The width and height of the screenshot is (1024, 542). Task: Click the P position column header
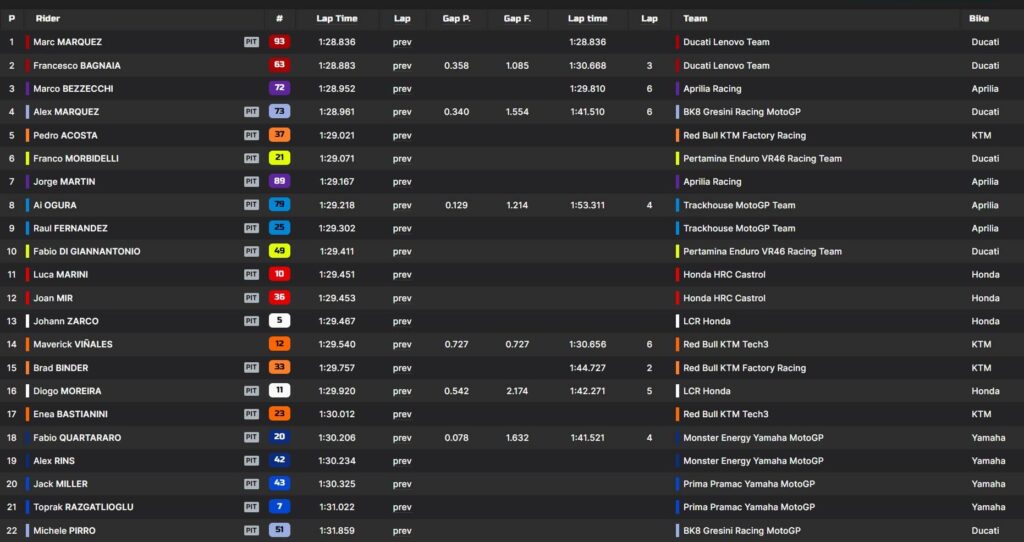(12, 19)
